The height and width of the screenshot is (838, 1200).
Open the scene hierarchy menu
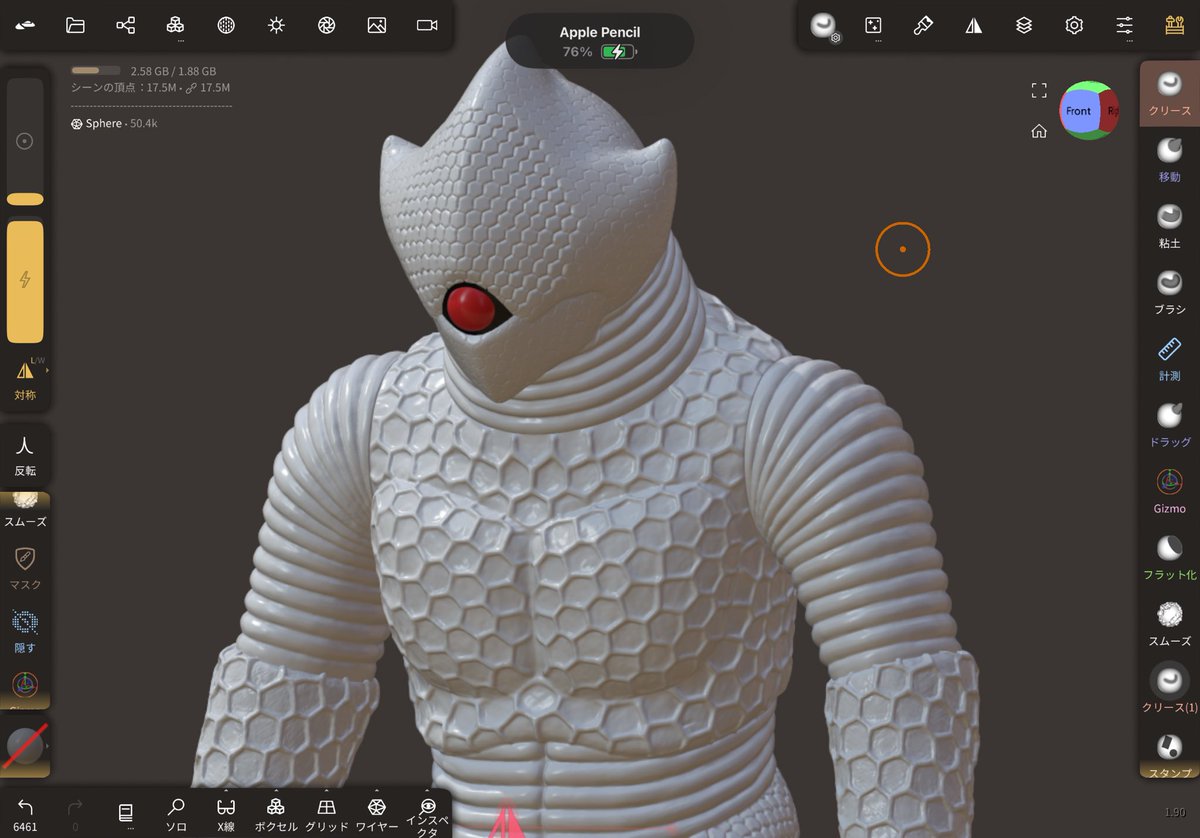click(x=125, y=25)
